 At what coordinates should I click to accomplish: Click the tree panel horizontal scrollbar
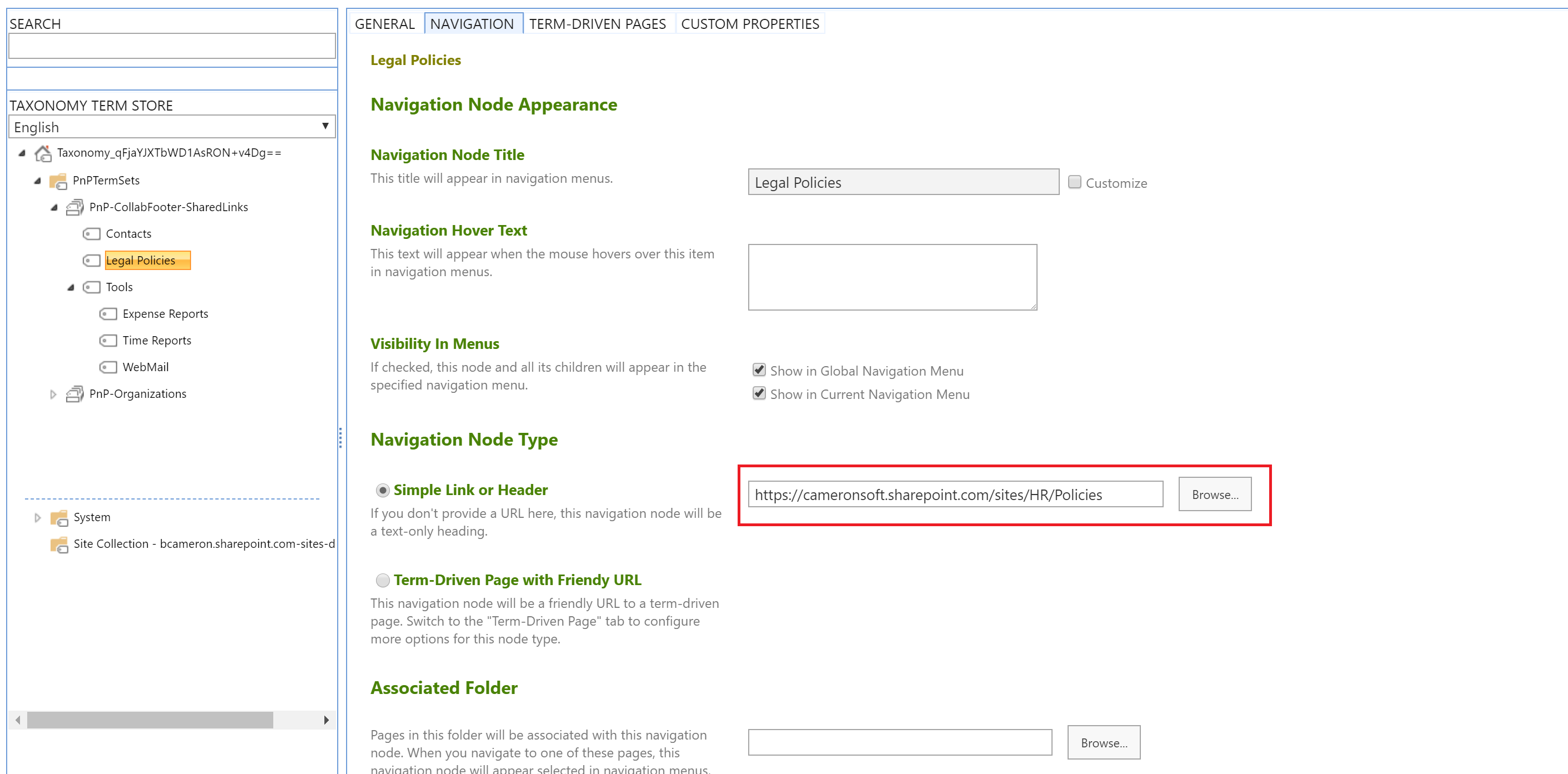pyautogui.click(x=150, y=720)
